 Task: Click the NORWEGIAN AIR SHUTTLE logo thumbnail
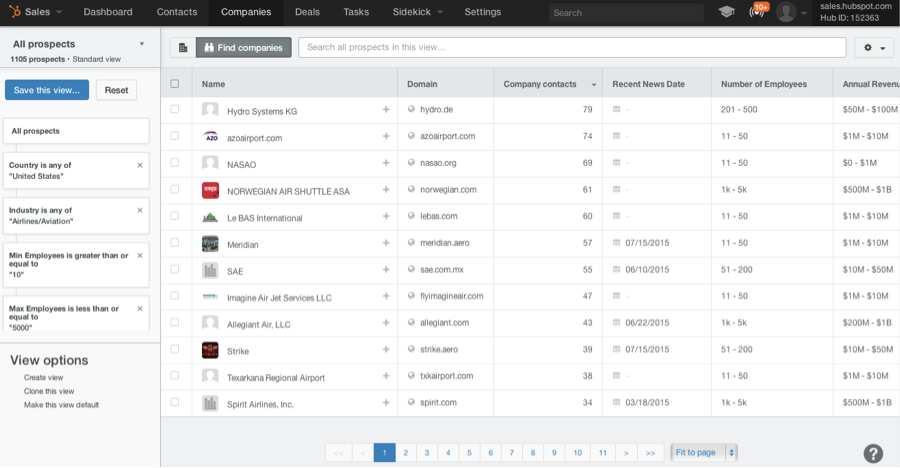pos(210,190)
